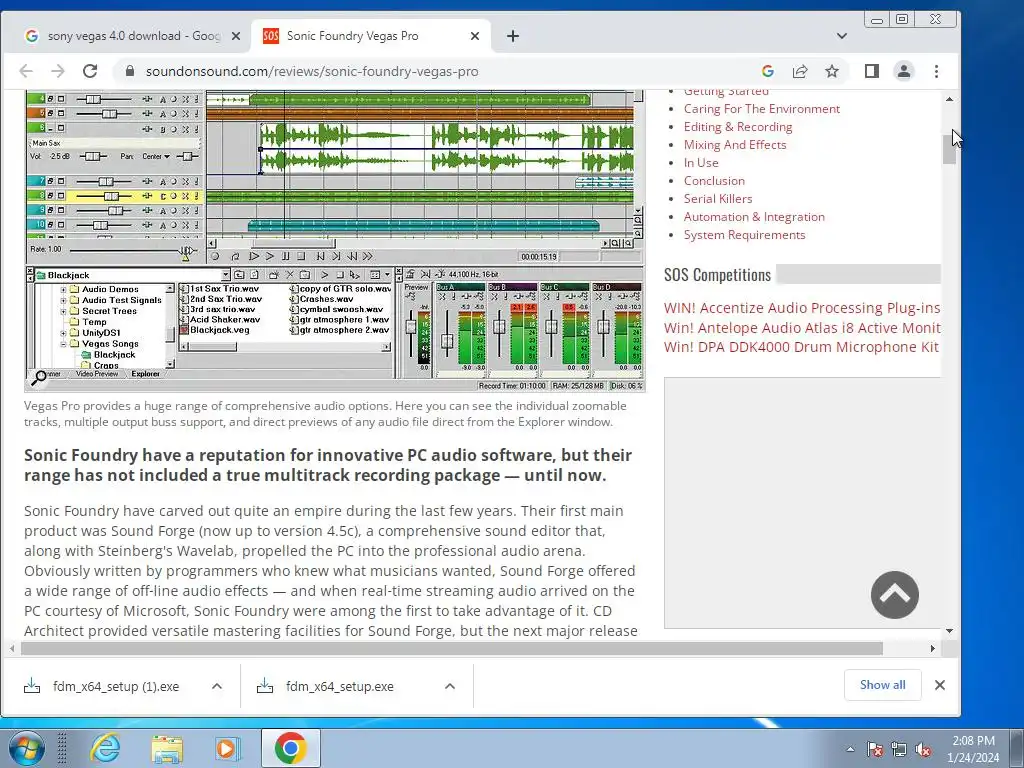The image size is (1024, 768).
Task: Open the Win! Antelope Audio Atlas i8 competition
Action: pos(802,327)
